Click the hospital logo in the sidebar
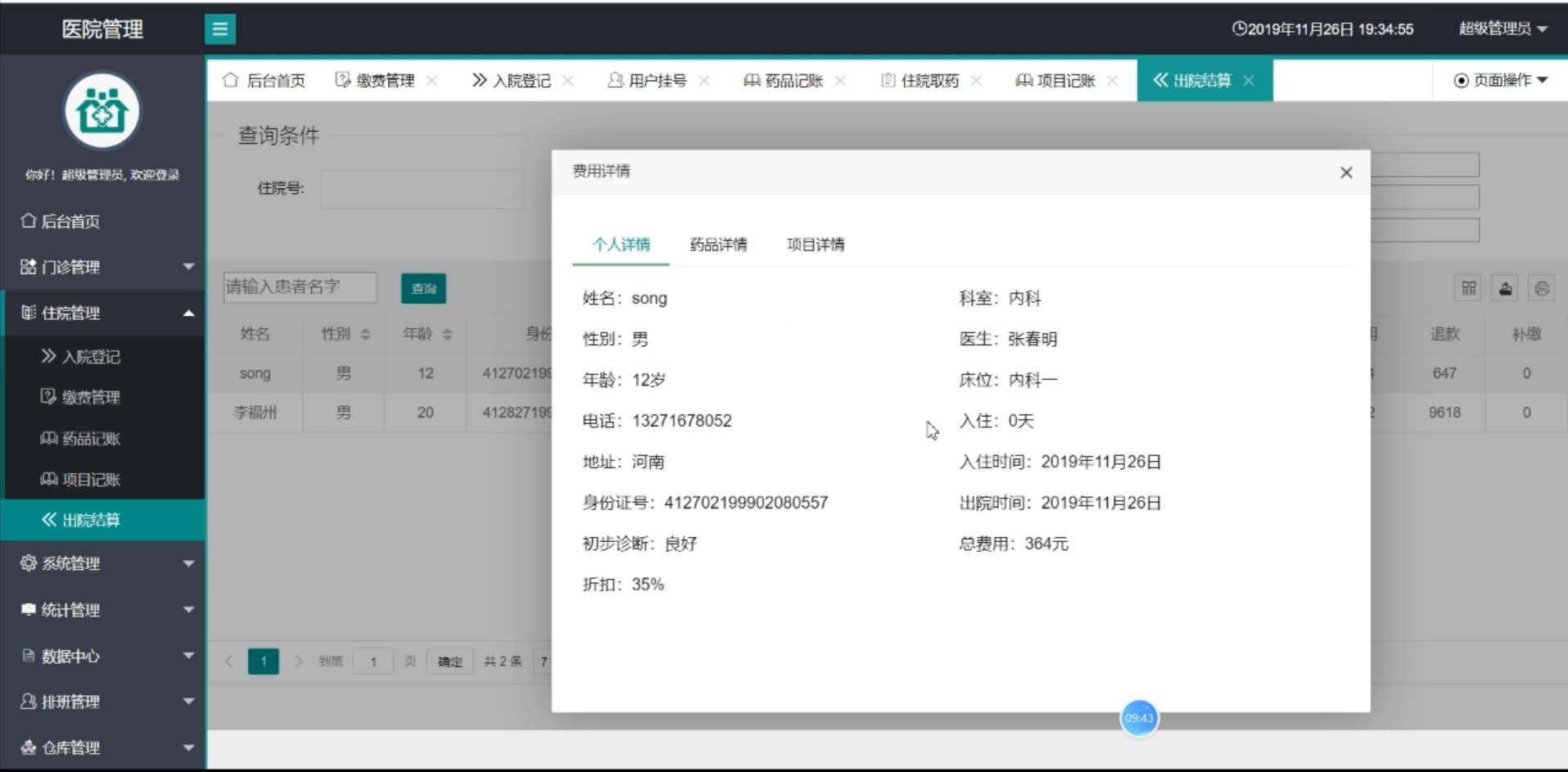The width and height of the screenshot is (1568, 772). [102, 110]
